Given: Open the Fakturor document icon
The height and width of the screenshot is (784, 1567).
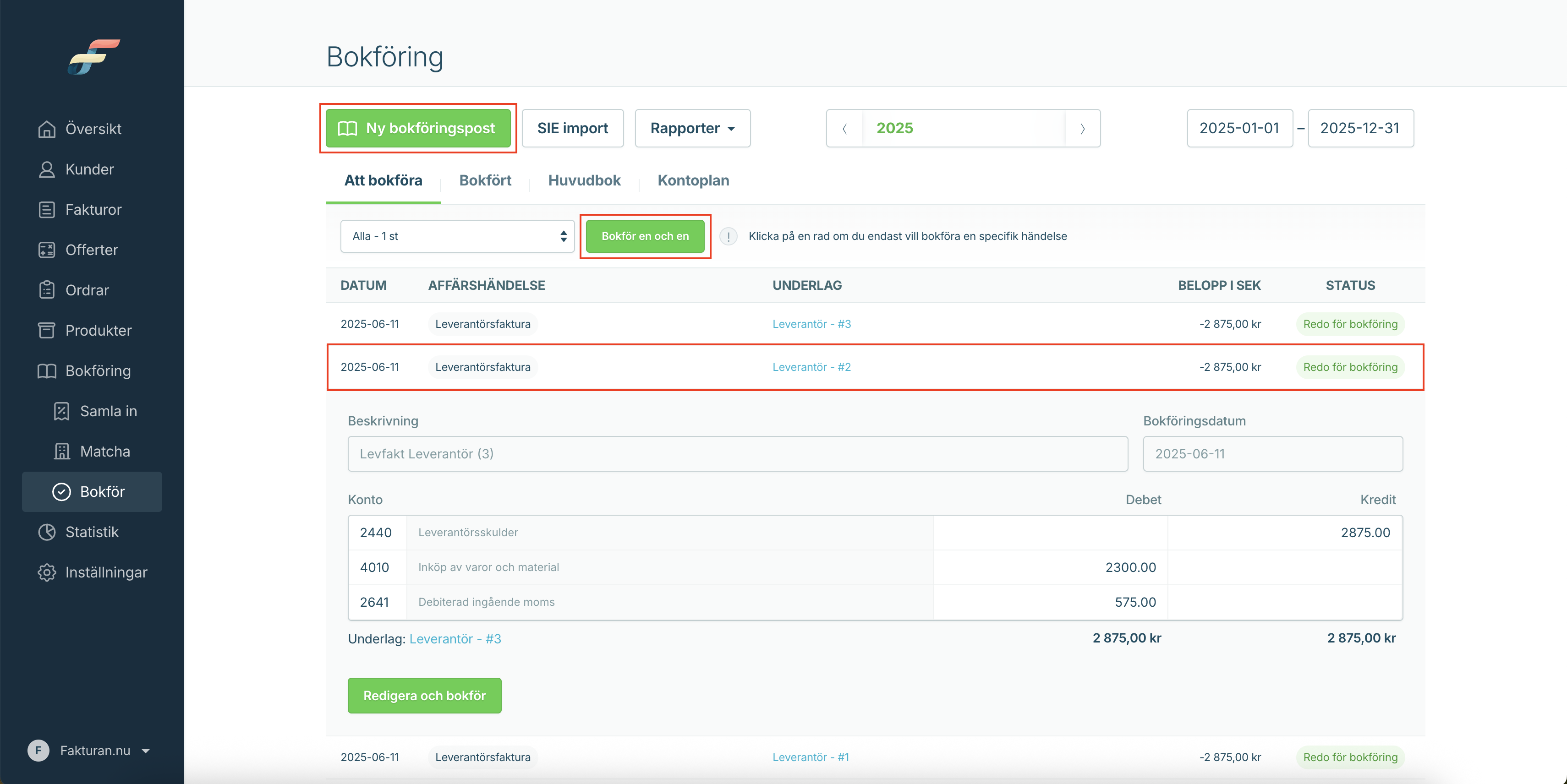Looking at the screenshot, I should tap(47, 210).
